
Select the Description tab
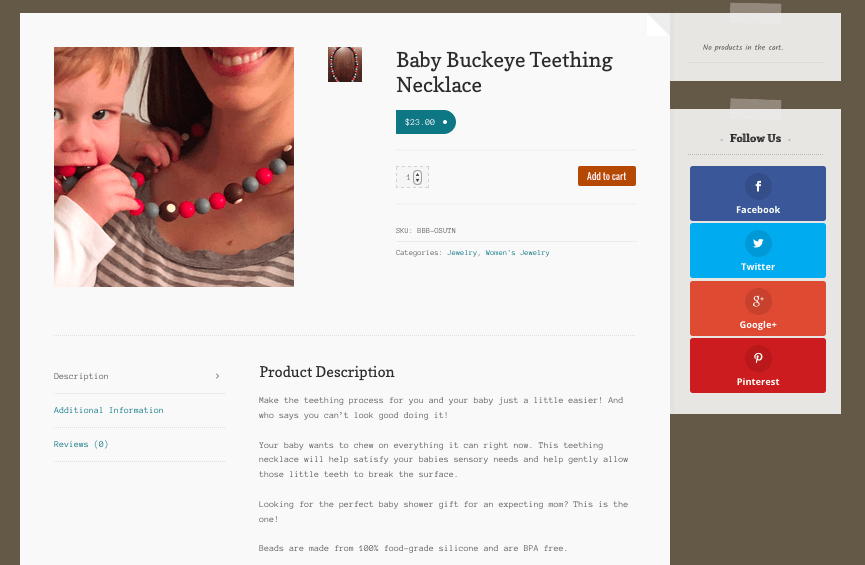(x=81, y=376)
